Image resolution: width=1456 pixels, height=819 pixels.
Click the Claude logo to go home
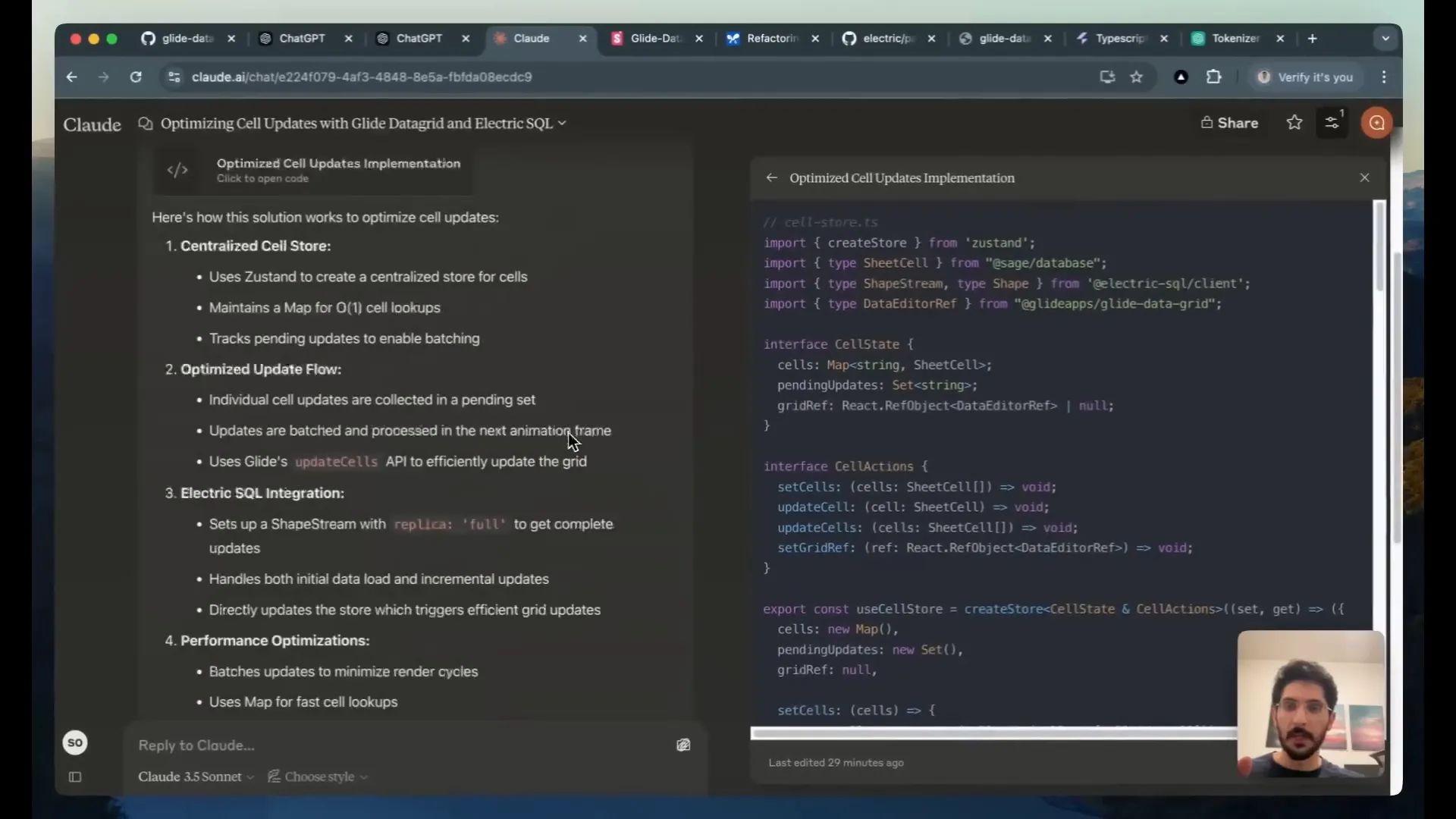(92, 124)
